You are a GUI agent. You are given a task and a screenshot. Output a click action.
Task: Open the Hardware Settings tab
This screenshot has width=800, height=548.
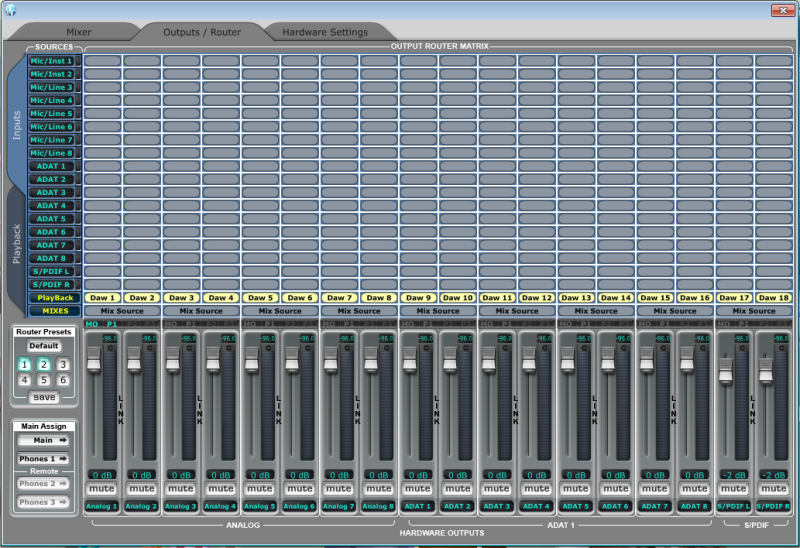point(325,32)
